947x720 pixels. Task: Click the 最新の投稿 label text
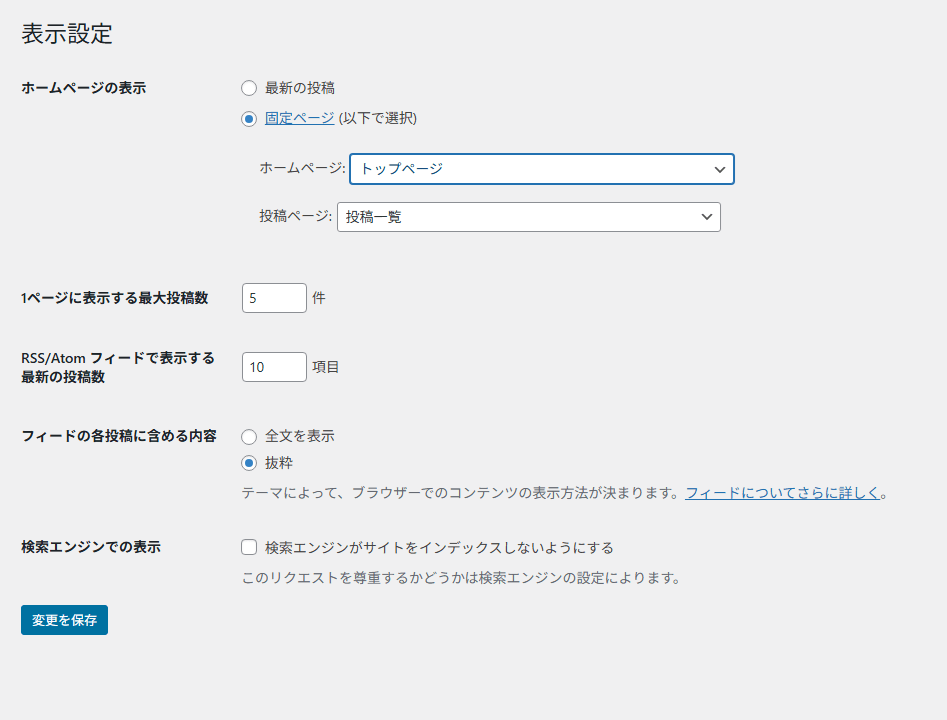click(299, 88)
